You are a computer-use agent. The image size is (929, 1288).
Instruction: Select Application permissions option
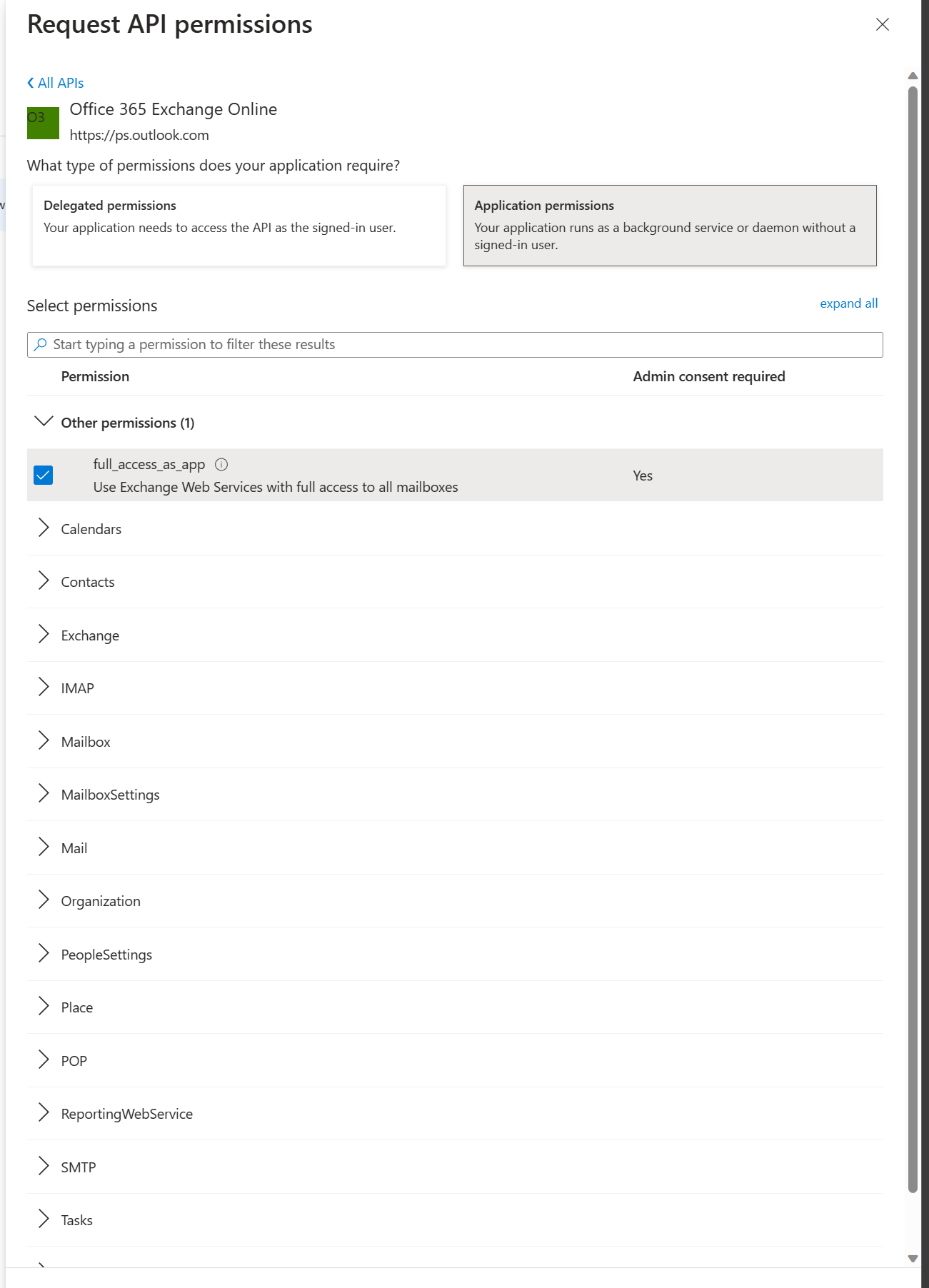pos(670,226)
